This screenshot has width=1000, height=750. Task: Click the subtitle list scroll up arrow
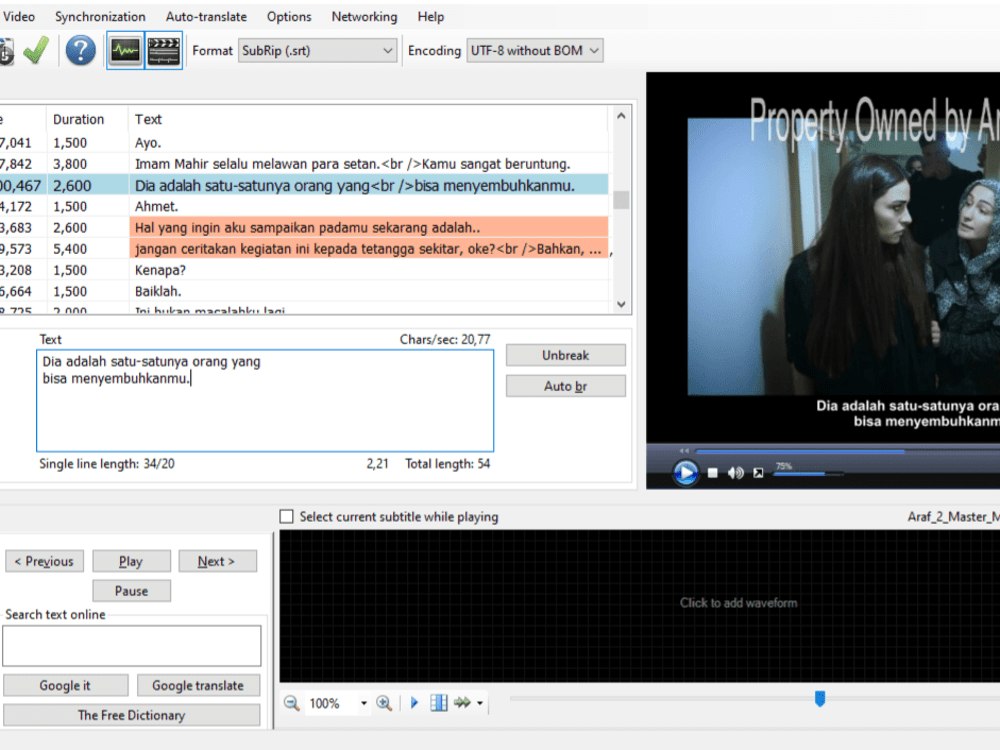pyautogui.click(x=621, y=116)
